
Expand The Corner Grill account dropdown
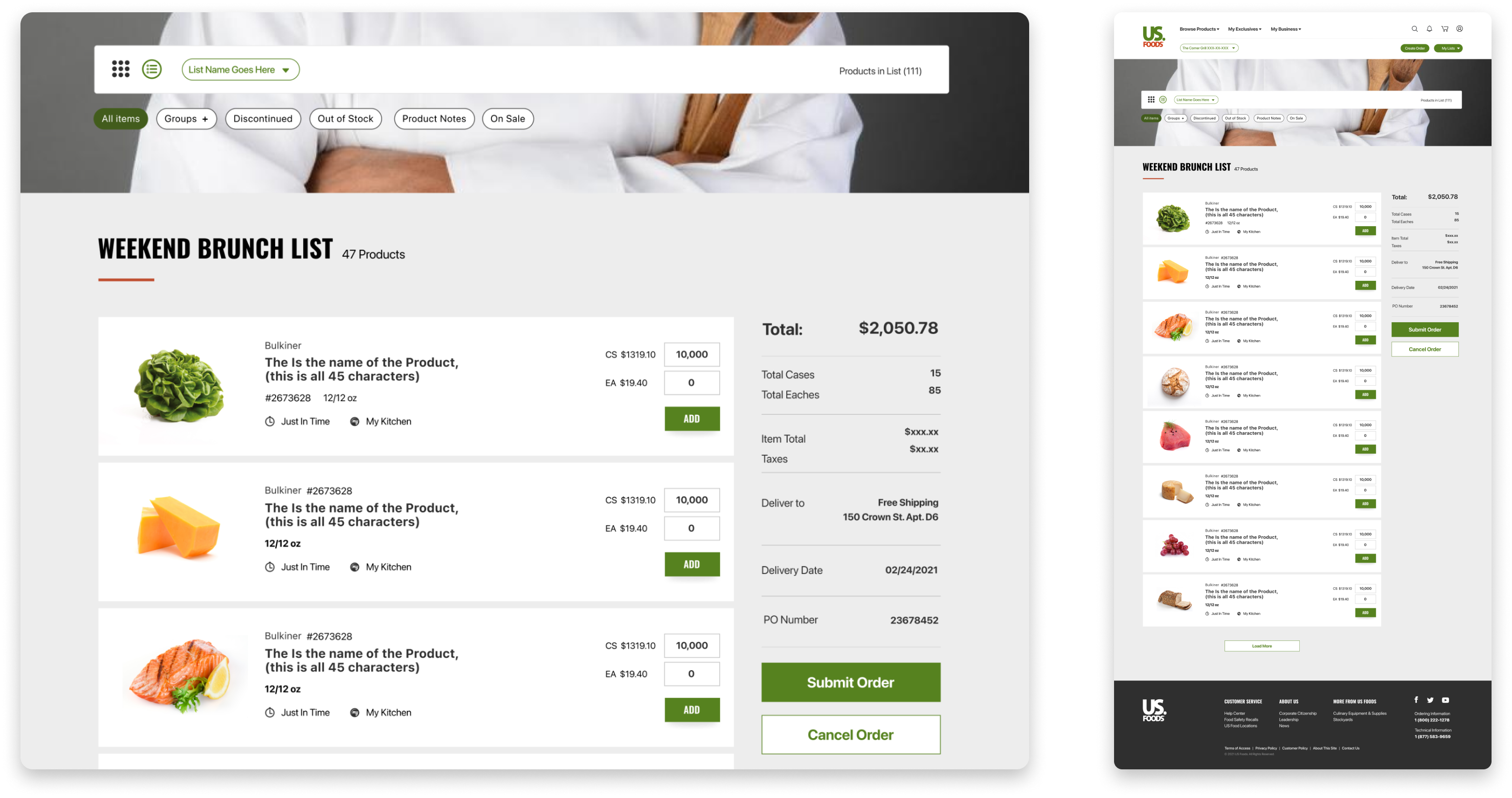point(1209,48)
